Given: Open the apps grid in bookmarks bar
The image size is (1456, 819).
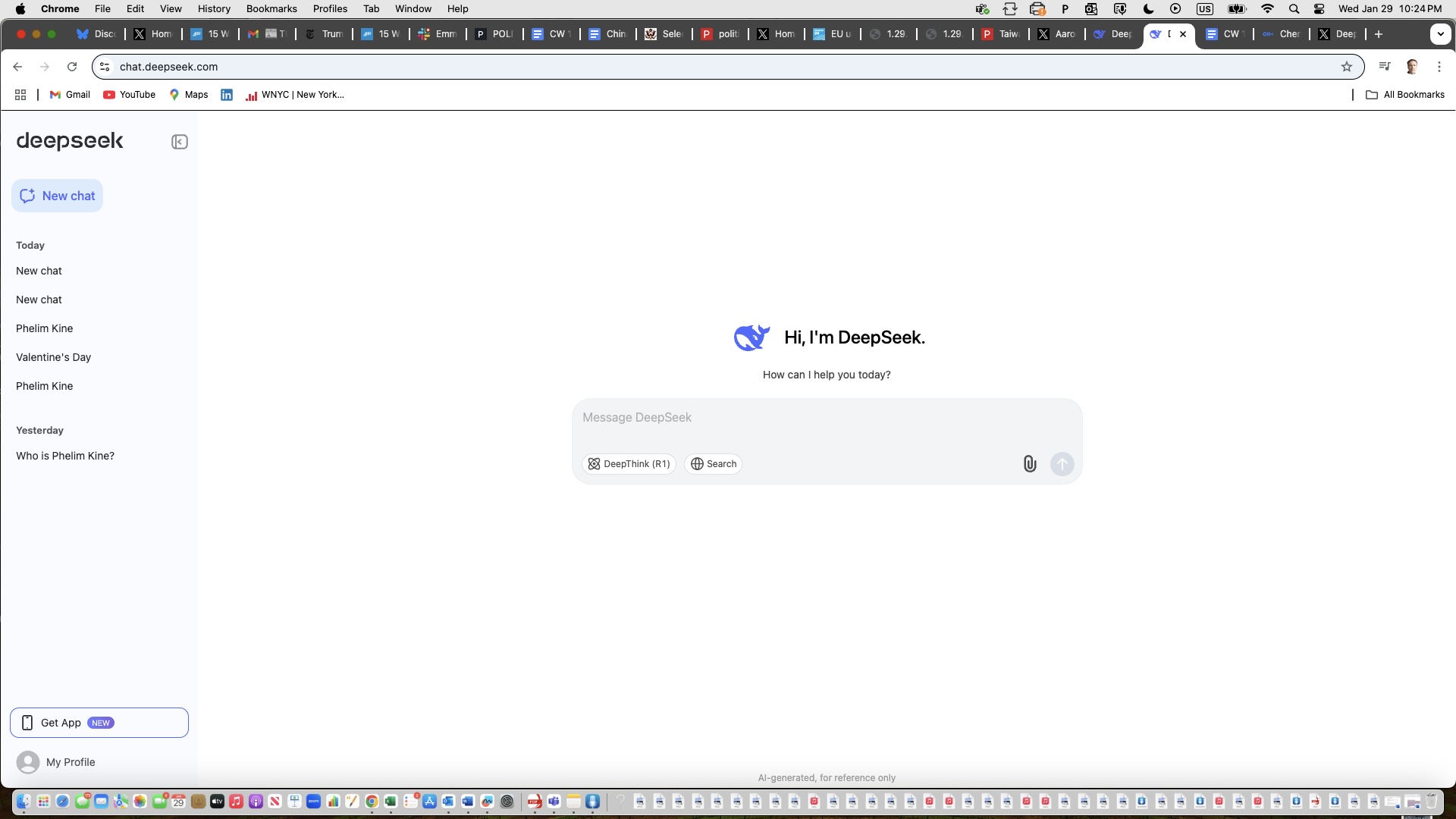Looking at the screenshot, I should (20, 95).
